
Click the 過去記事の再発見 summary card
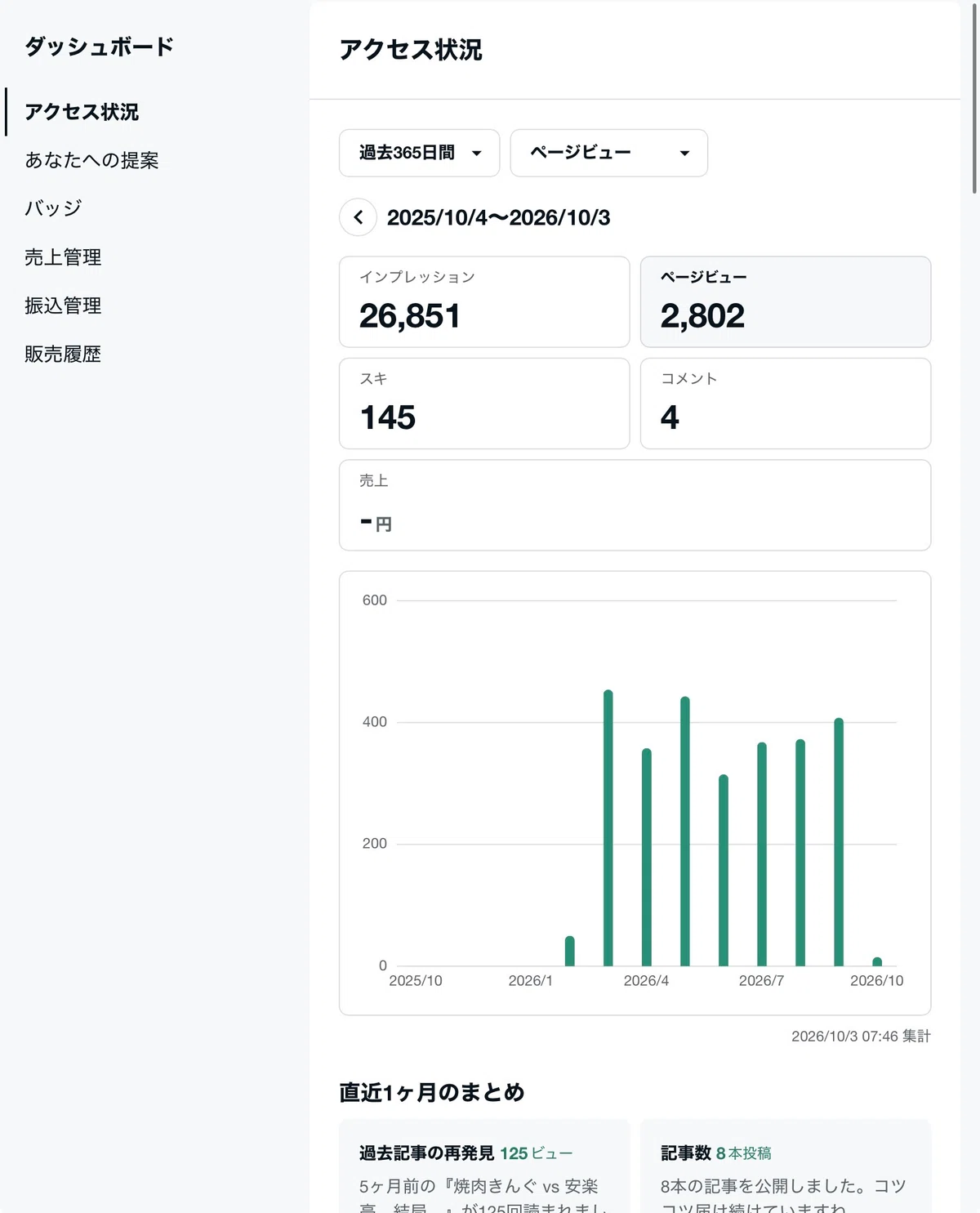coord(484,1166)
